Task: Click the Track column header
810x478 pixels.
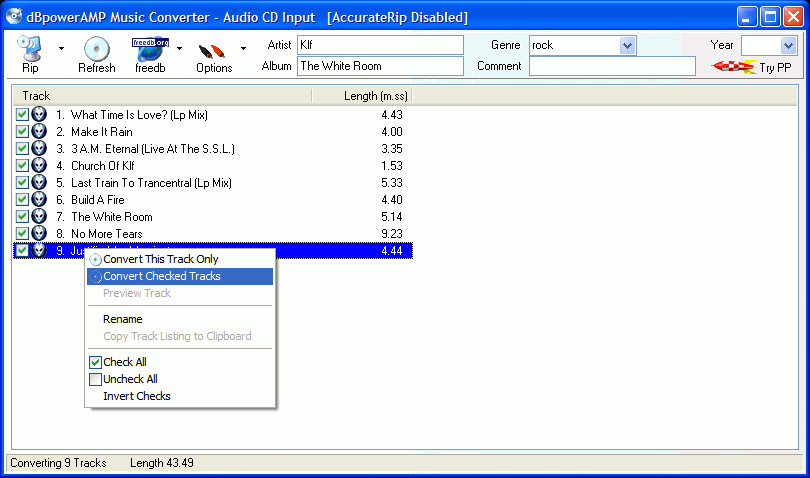Action: pyautogui.click(x=162, y=96)
